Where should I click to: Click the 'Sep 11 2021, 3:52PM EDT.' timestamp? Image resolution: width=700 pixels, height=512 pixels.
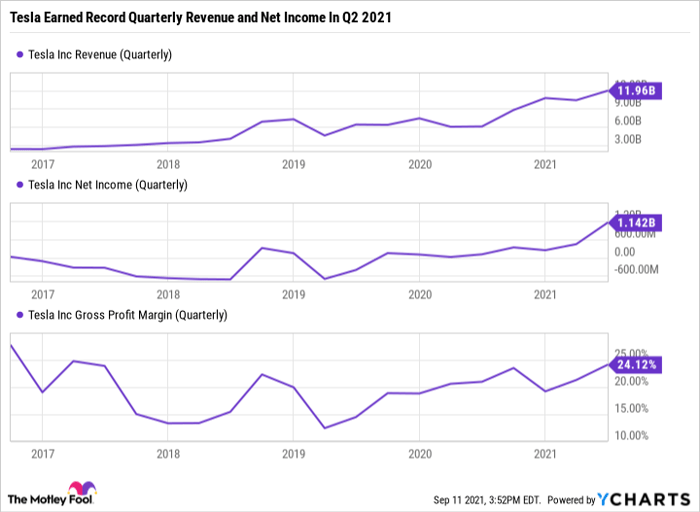tap(487, 500)
